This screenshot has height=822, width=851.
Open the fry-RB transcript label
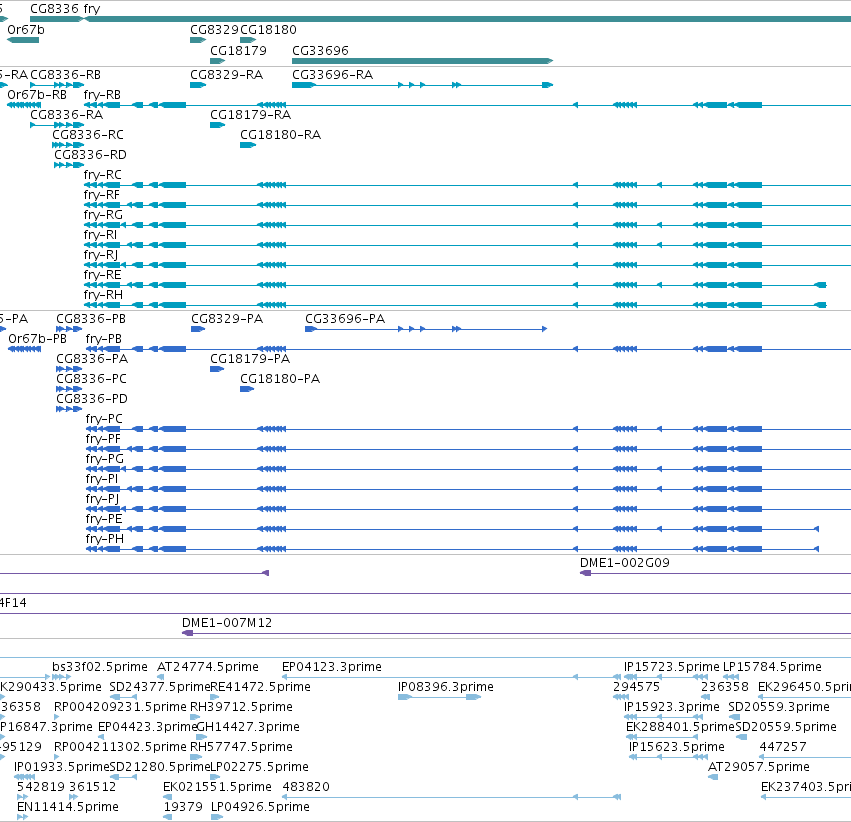[102, 95]
